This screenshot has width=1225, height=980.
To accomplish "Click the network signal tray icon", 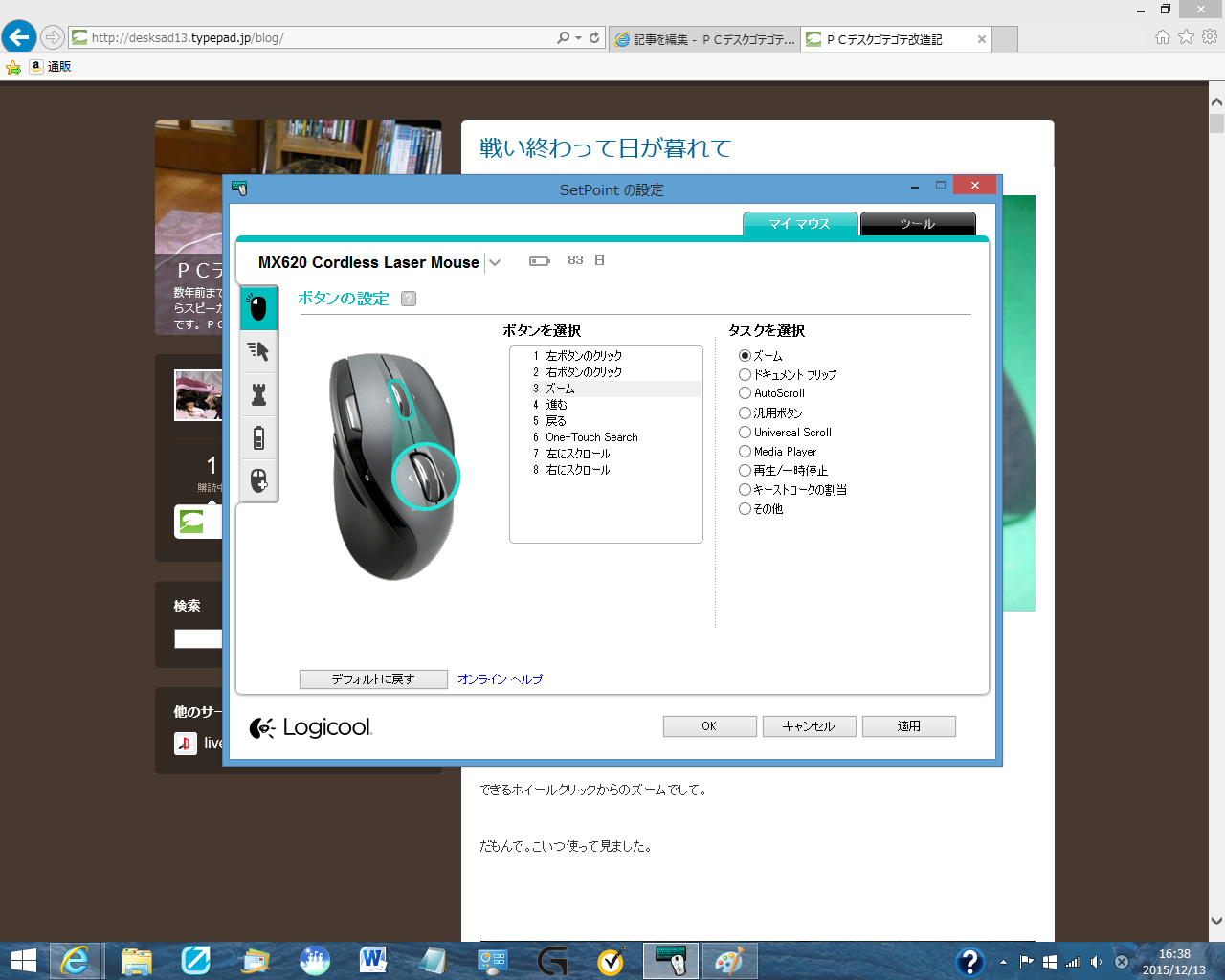I will point(1073,962).
